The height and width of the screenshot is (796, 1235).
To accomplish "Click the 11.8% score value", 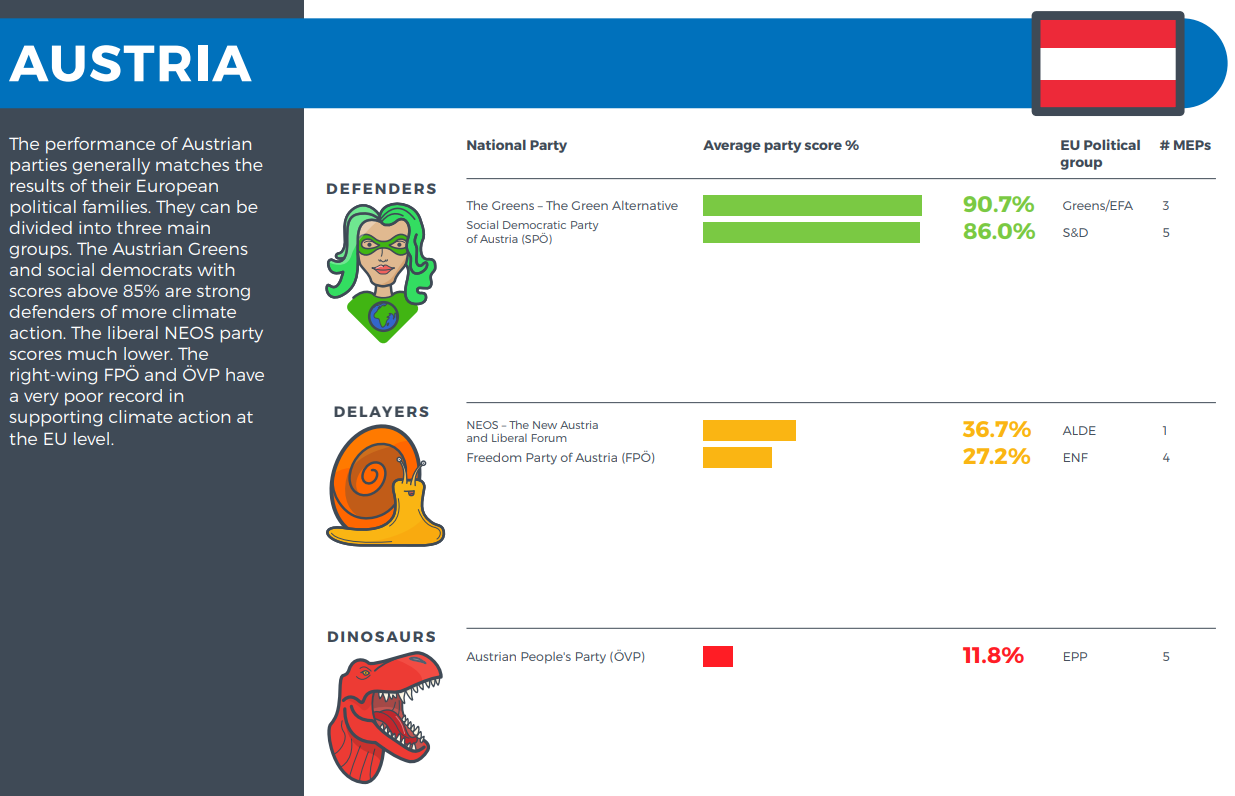I will pos(993,656).
